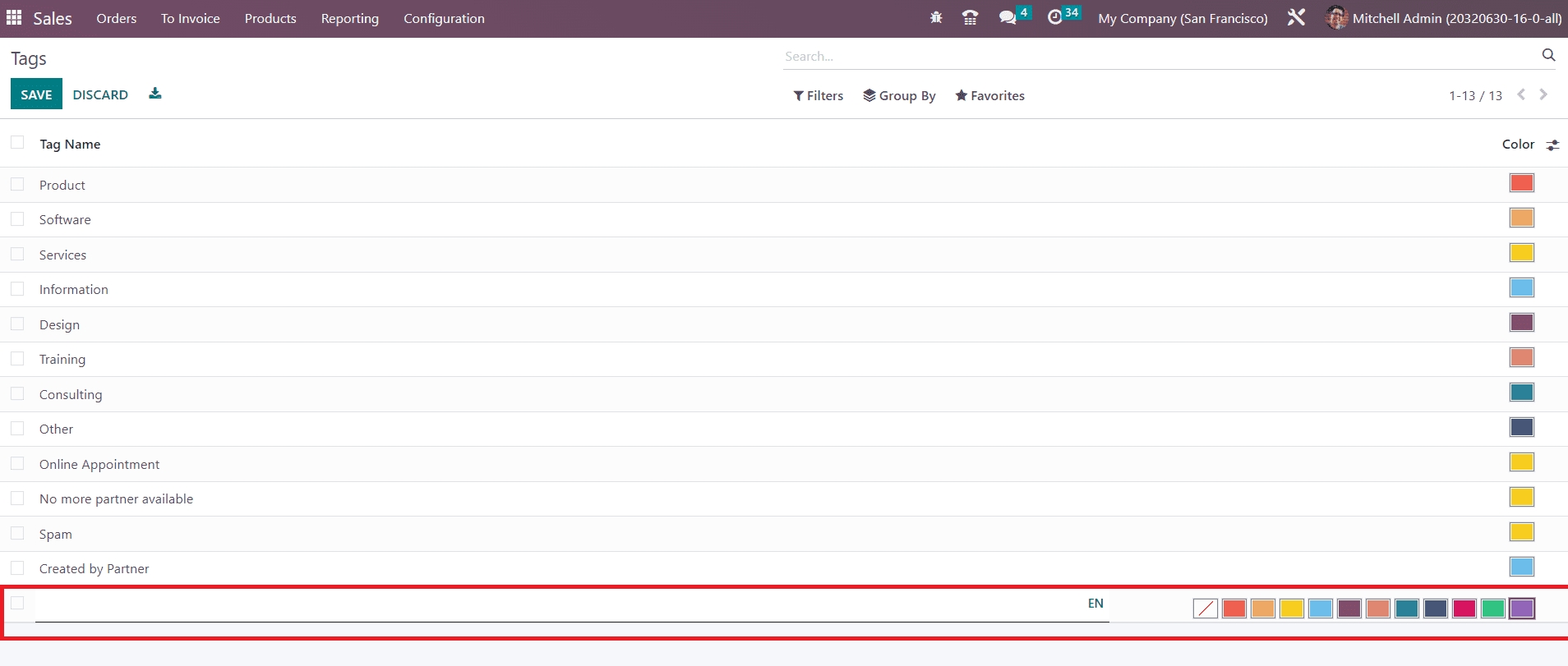Click the export download icon

(155, 94)
